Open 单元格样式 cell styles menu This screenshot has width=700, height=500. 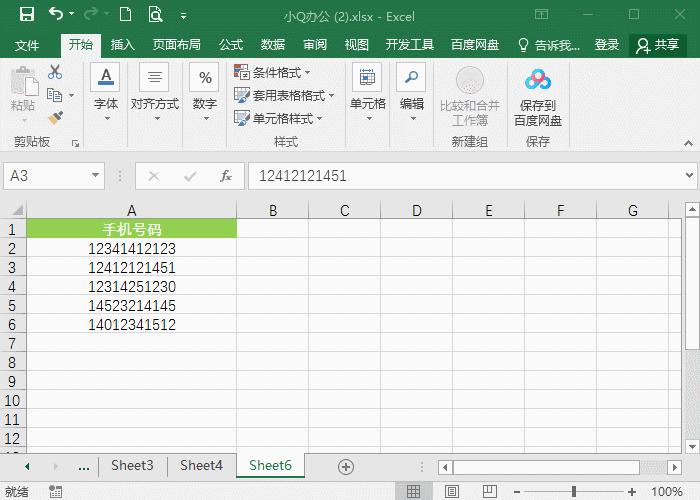click(x=278, y=118)
